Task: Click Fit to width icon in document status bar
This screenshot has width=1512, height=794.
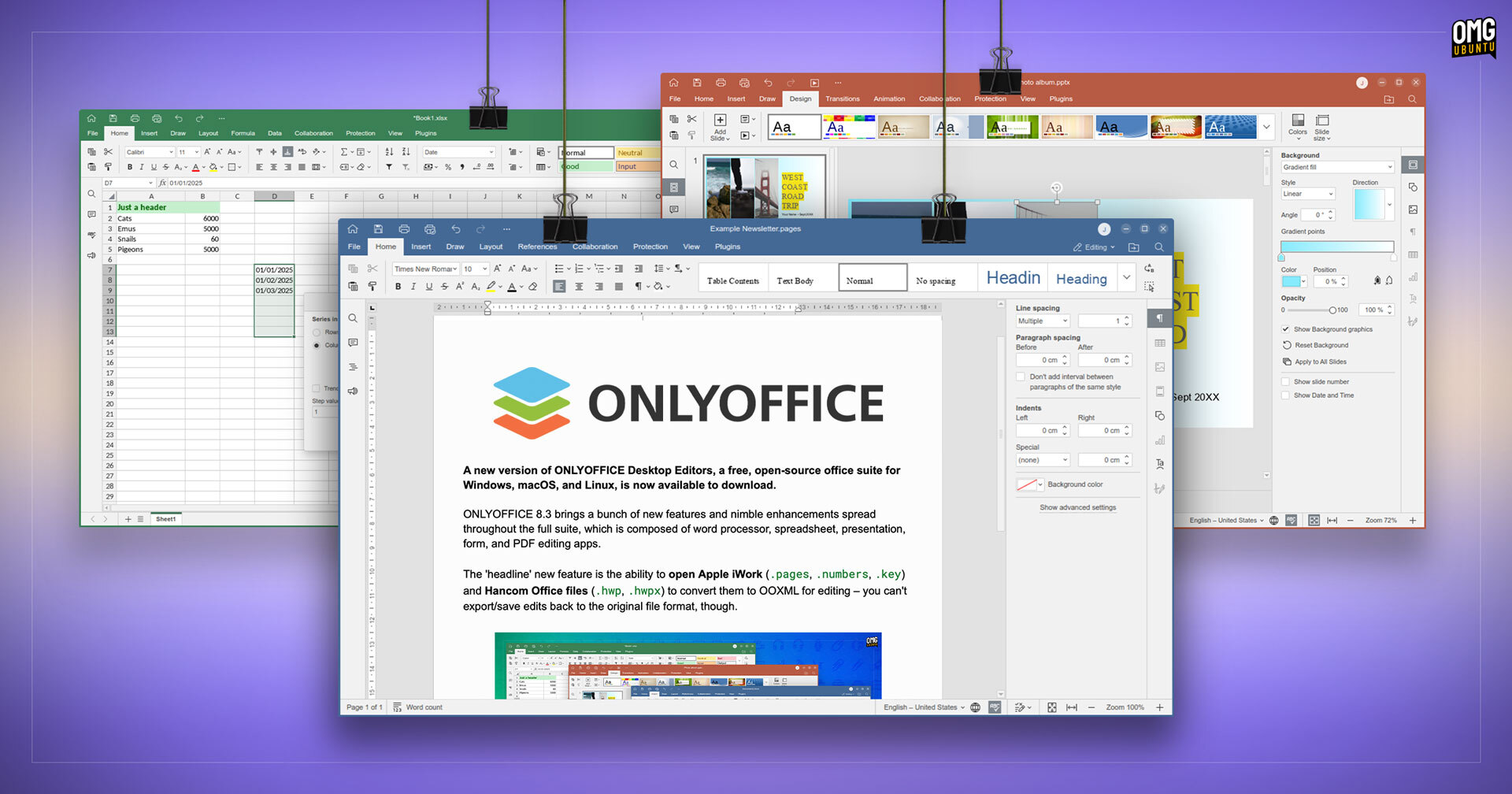Action: (1072, 707)
